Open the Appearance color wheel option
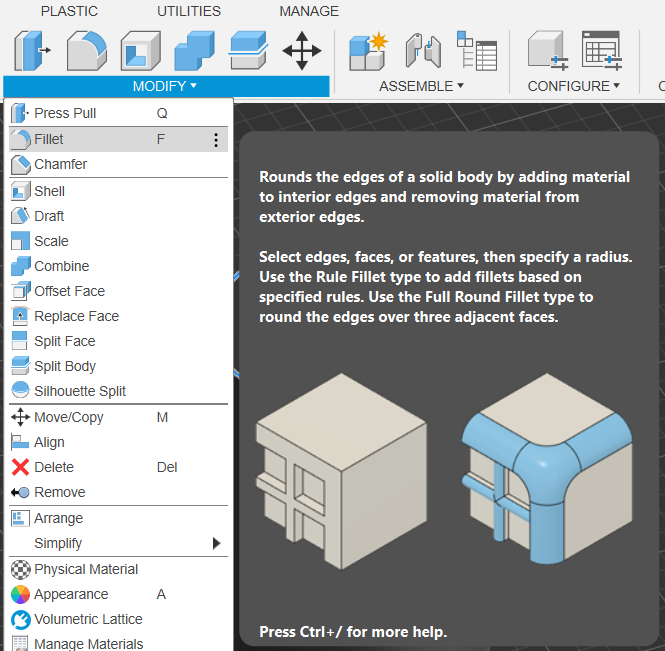This screenshot has width=665, height=651. point(71,594)
